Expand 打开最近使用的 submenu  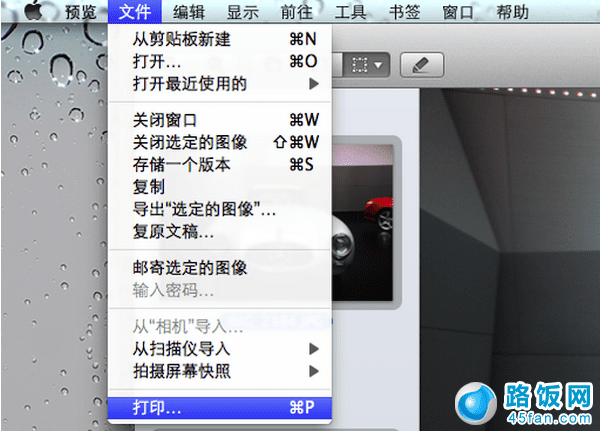220,83
